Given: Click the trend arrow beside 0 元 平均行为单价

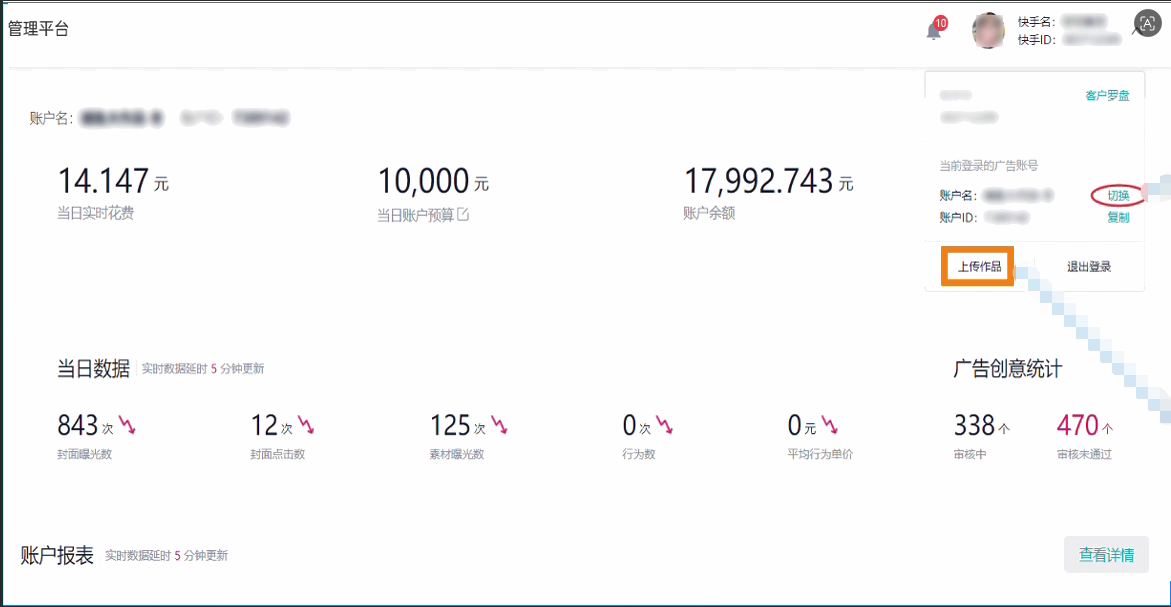Looking at the screenshot, I should [830, 425].
